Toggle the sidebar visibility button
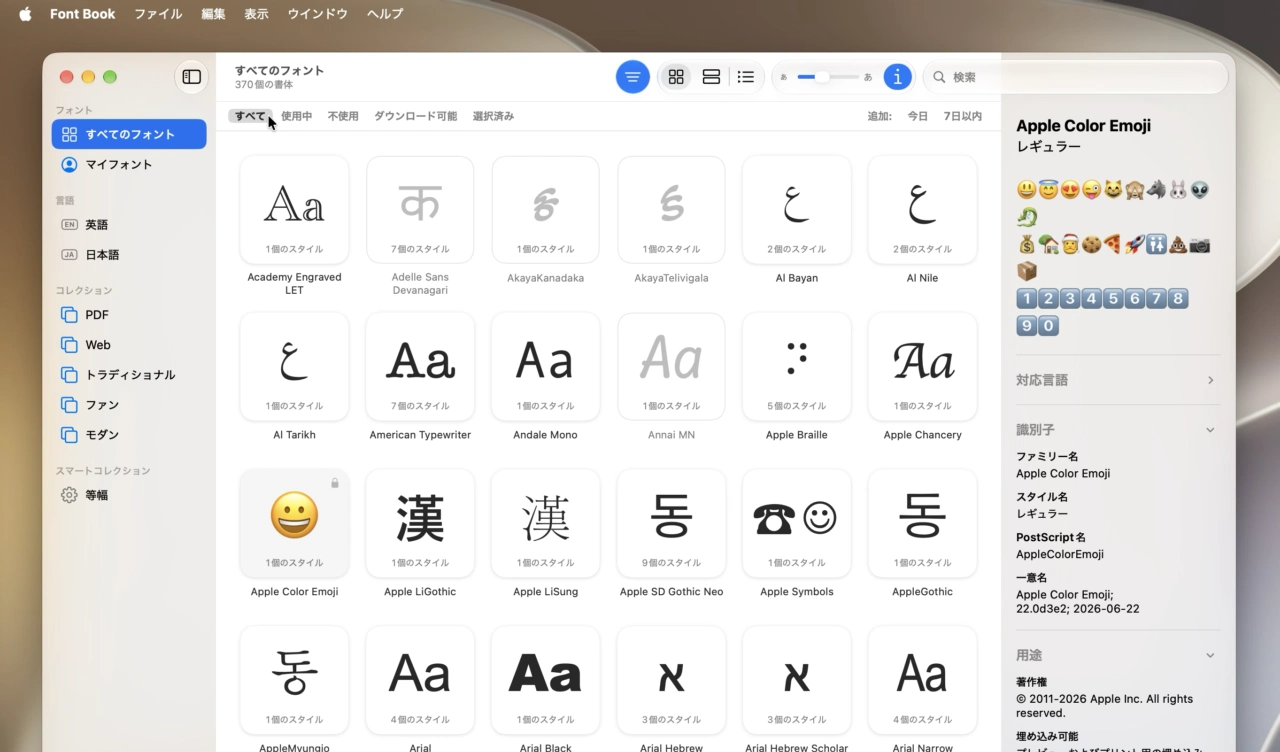The image size is (1280, 752). click(191, 77)
